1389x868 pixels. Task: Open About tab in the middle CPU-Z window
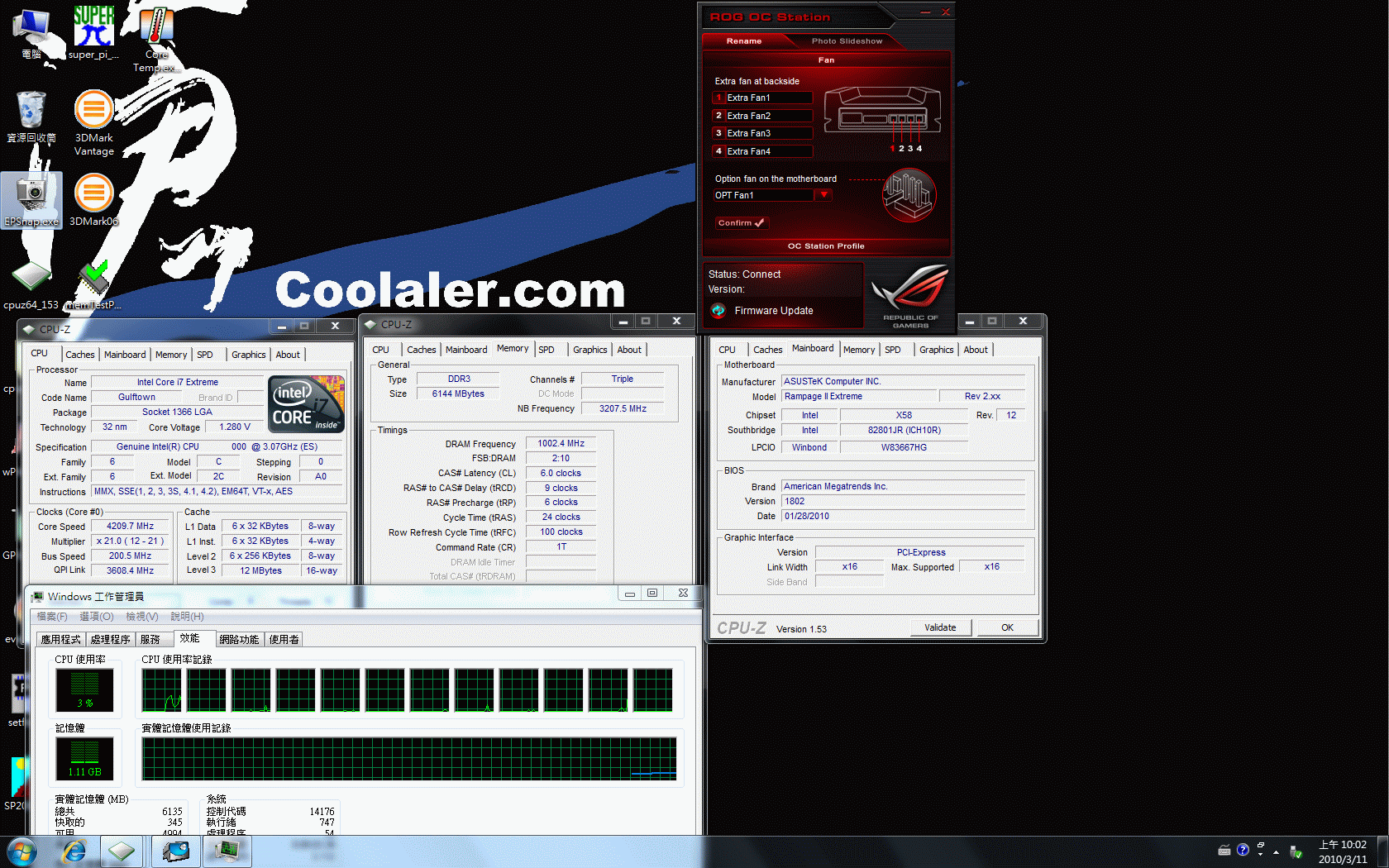click(629, 350)
